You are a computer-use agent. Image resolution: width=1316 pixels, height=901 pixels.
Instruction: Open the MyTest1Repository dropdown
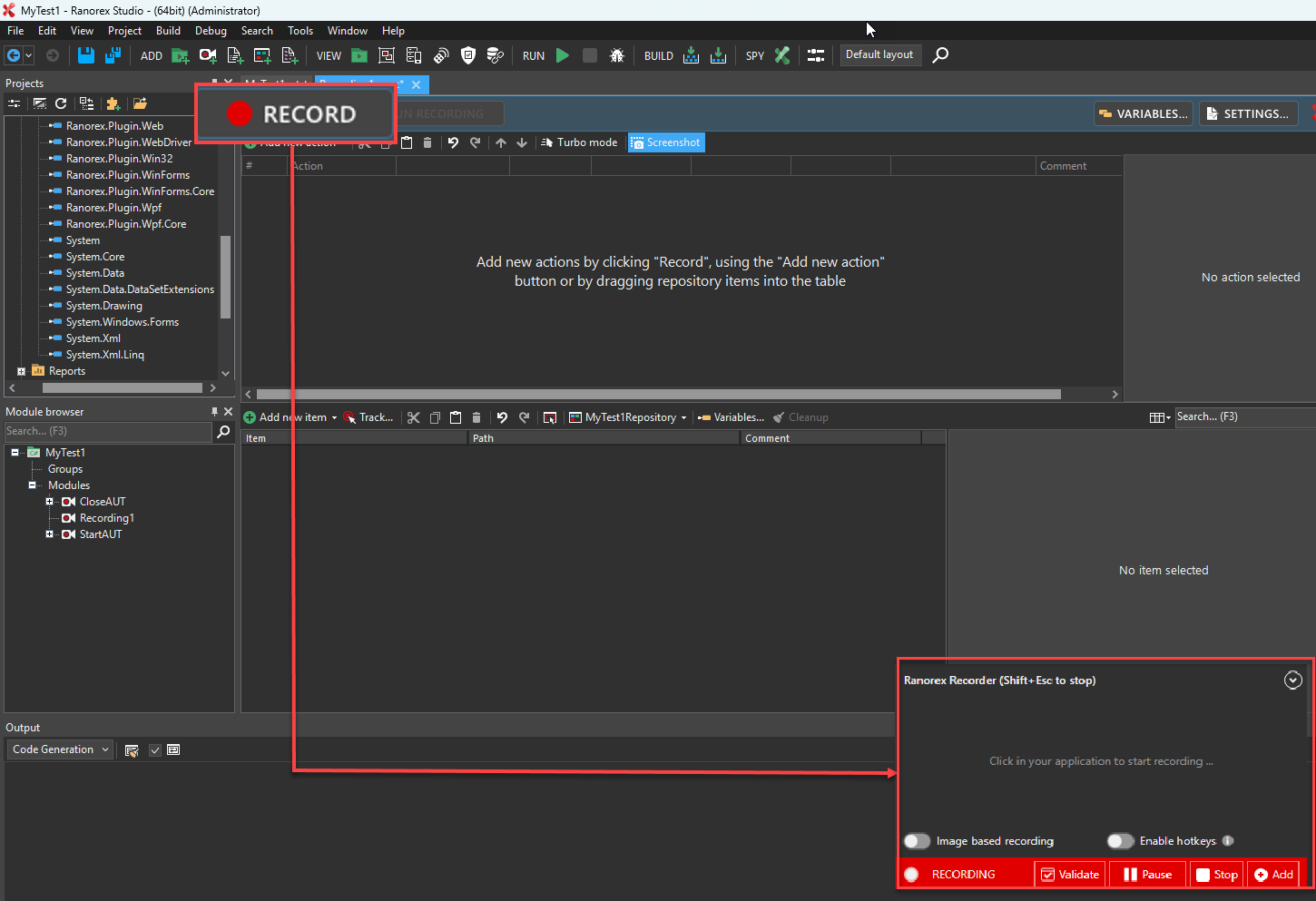click(x=628, y=417)
